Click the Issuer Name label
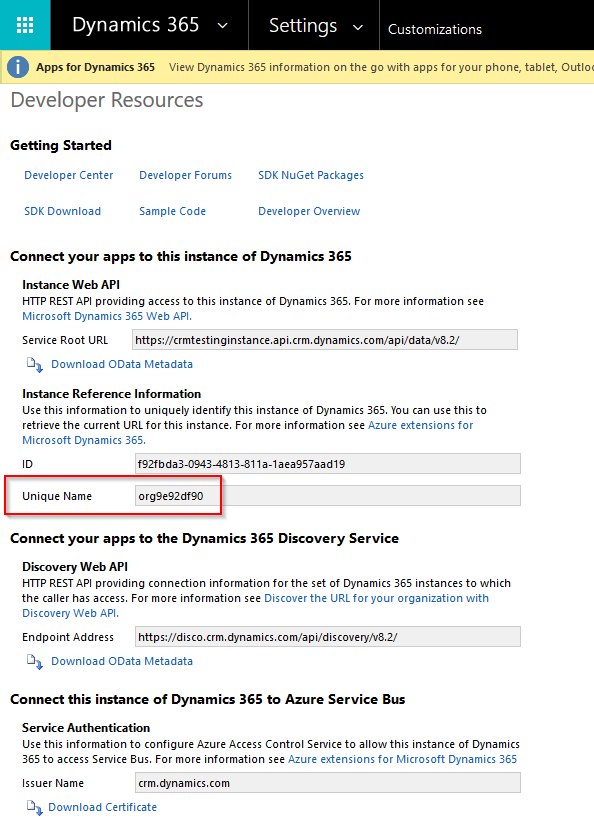Screen dimensions: 594x823 click(x=52, y=783)
